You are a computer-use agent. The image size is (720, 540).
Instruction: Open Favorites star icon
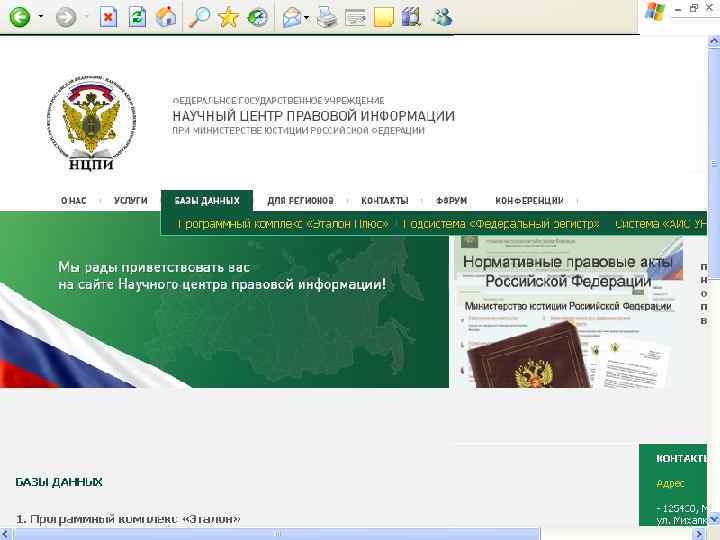click(x=228, y=17)
